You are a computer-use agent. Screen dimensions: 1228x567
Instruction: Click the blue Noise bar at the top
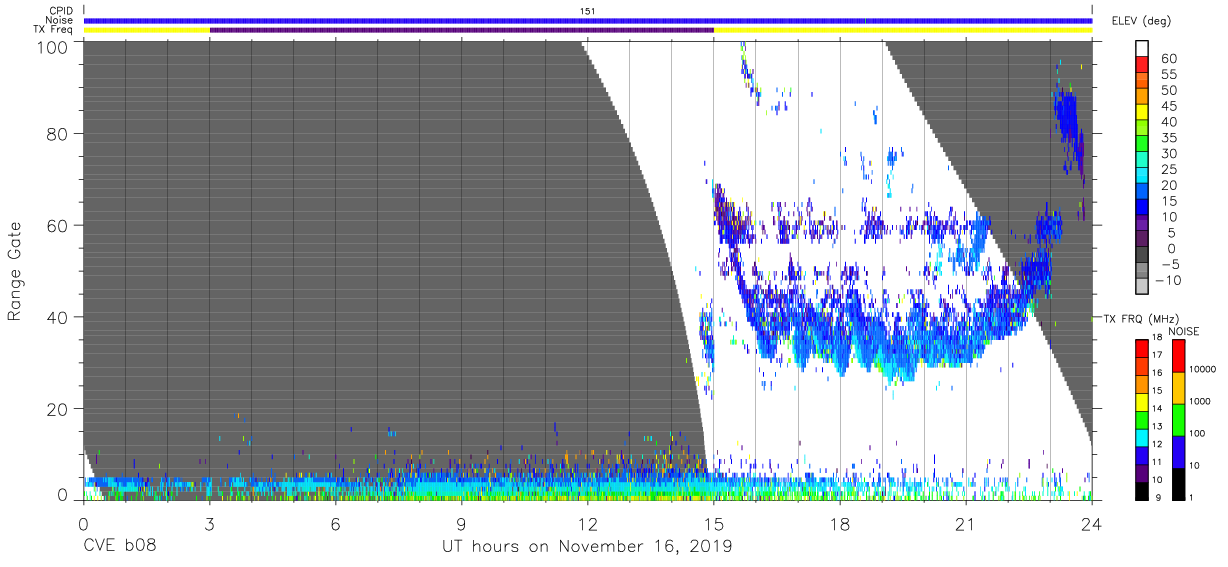588,20
